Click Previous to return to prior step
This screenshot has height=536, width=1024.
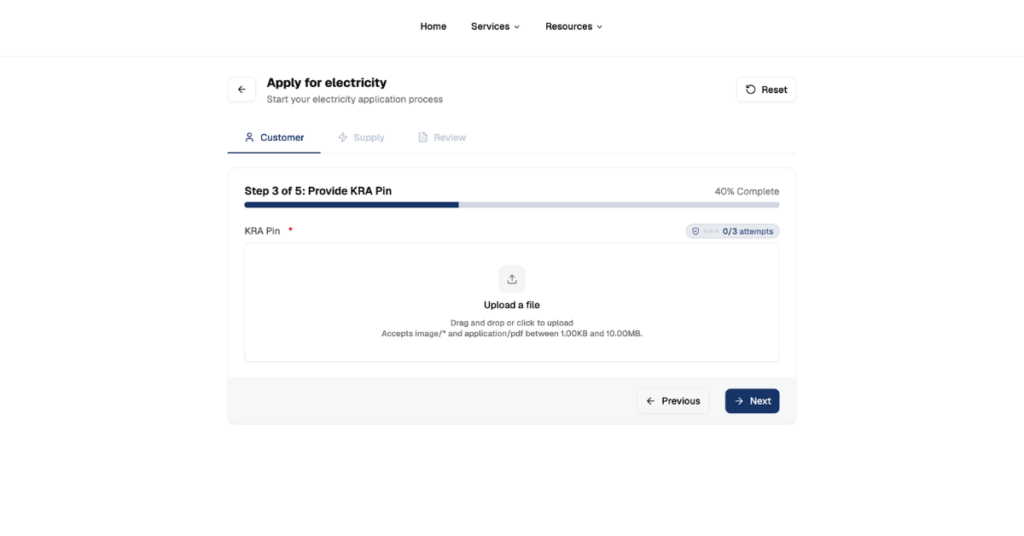pyautogui.click(x=673, y=401)
